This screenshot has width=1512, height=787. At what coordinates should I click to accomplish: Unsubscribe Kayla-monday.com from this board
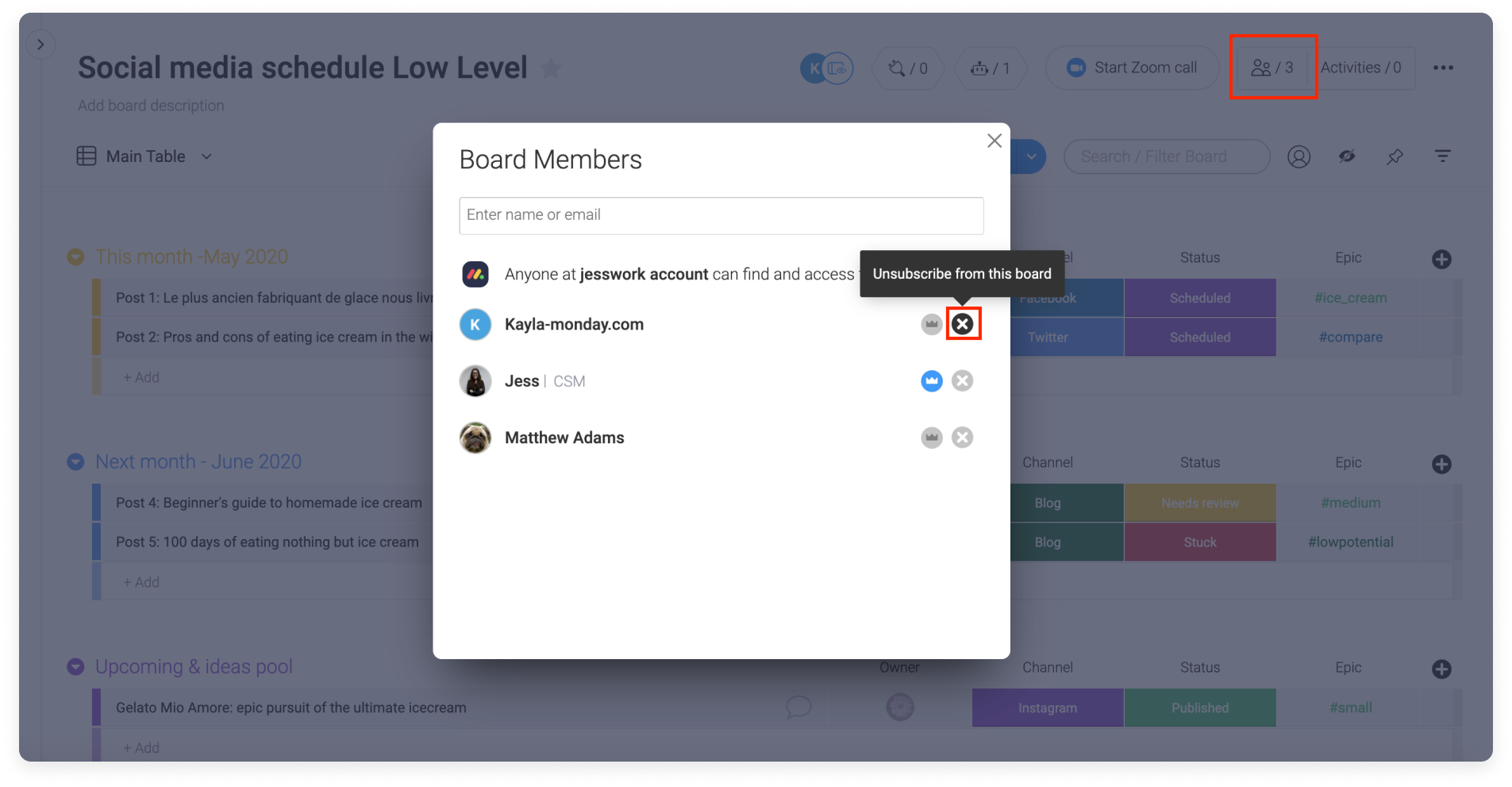(x=962, y=324)
